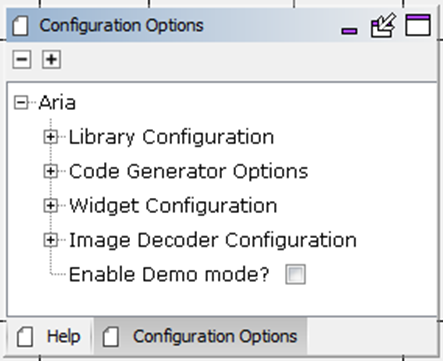443x361 pixels.
Task: Click the dock/restore arrow icon in title bar
Action: pos(383,25)
